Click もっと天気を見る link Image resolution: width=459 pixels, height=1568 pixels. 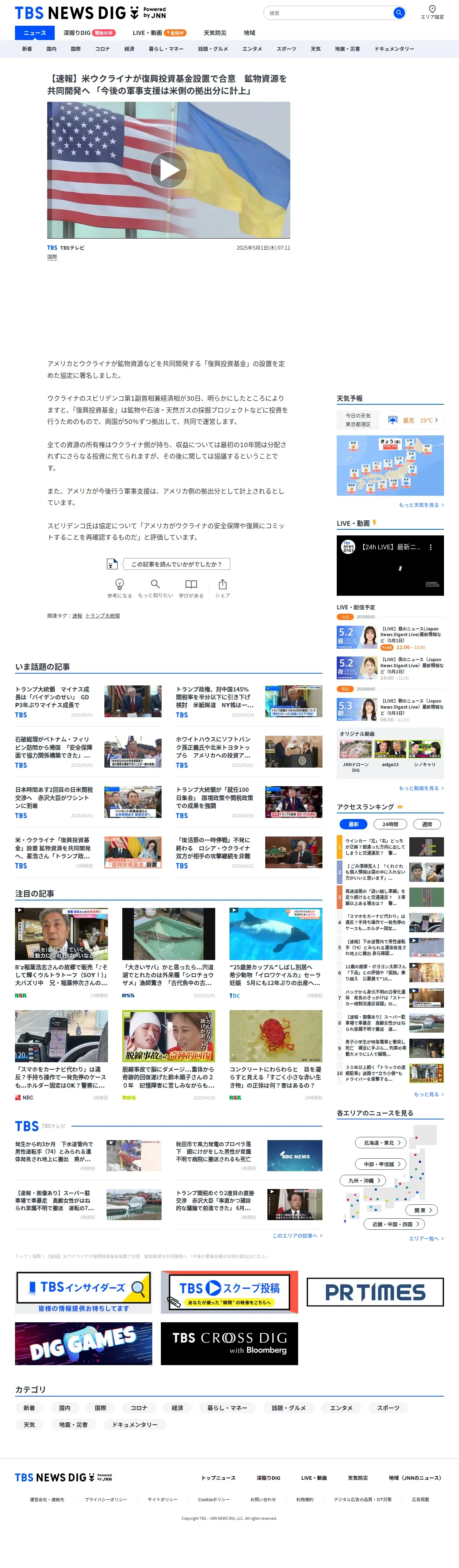[x=421, y=505]
